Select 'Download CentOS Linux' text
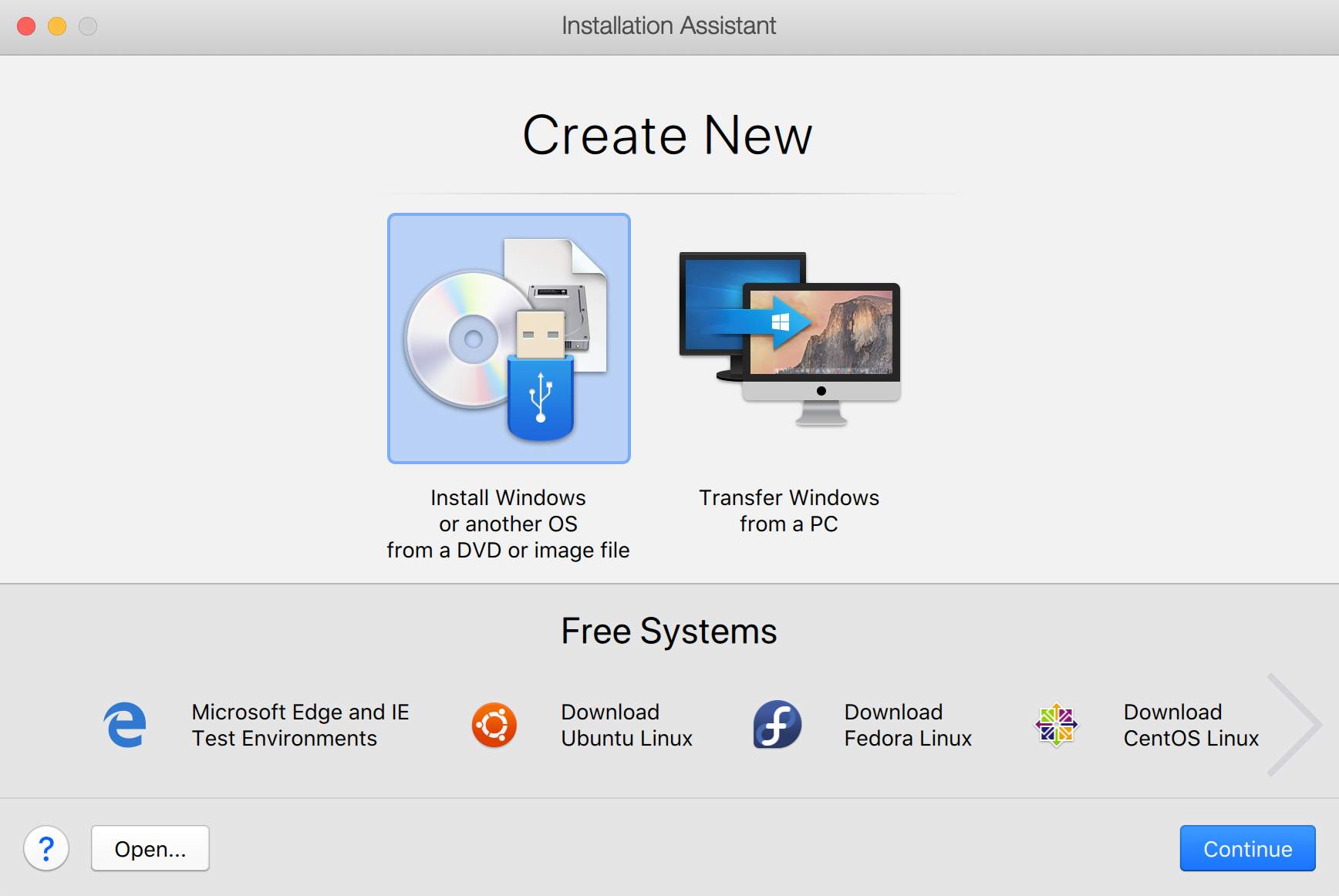The image size is (1339, 896). pyautogui.click(x=1190, y=725)
